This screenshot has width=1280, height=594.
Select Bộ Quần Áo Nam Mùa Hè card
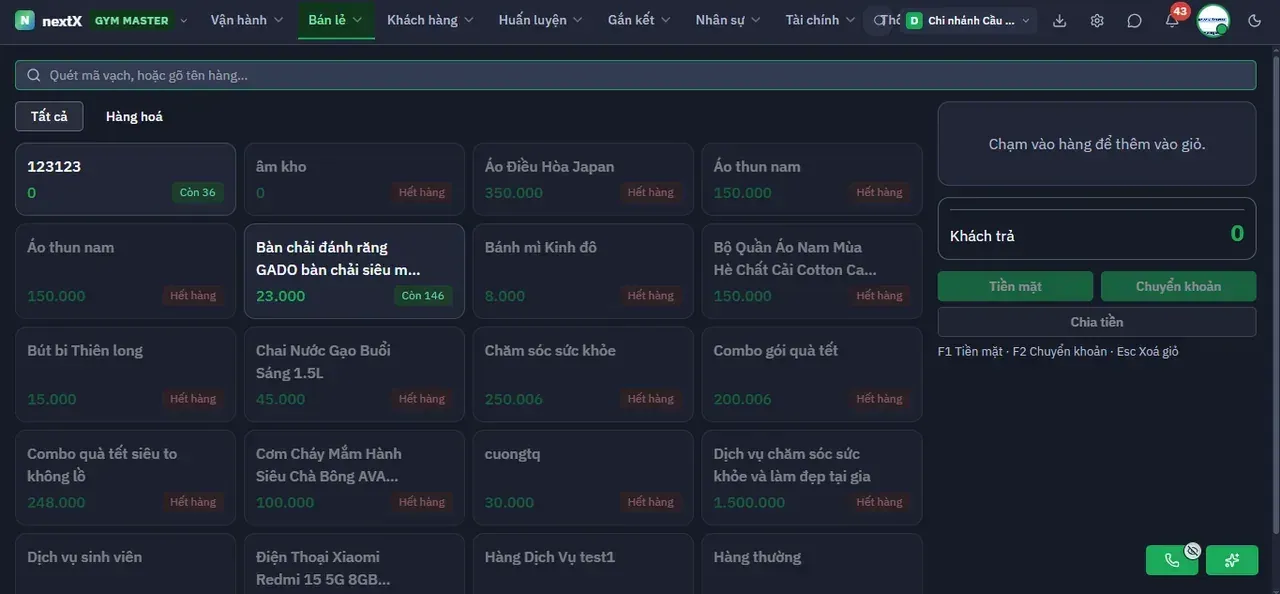[x=812, y=271]
